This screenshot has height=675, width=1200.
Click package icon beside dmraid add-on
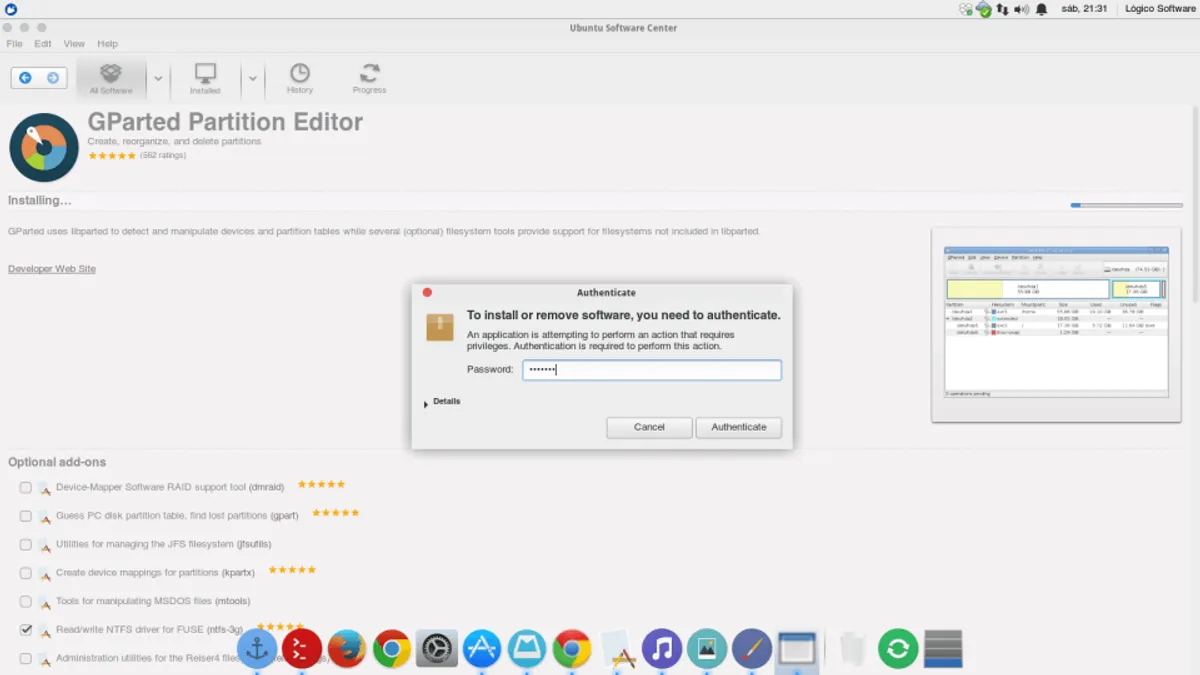[44, 488]
